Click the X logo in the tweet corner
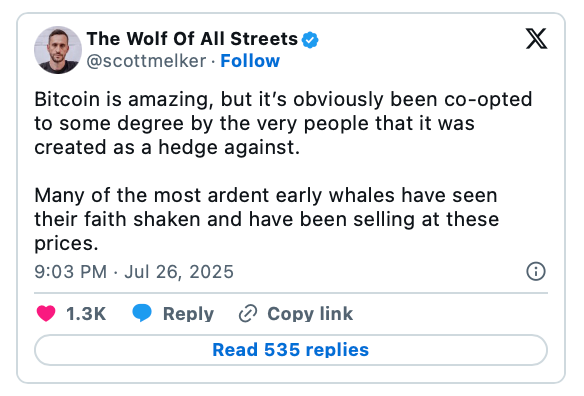Viewport: 584px width, 396px height. tap(536, 38)
